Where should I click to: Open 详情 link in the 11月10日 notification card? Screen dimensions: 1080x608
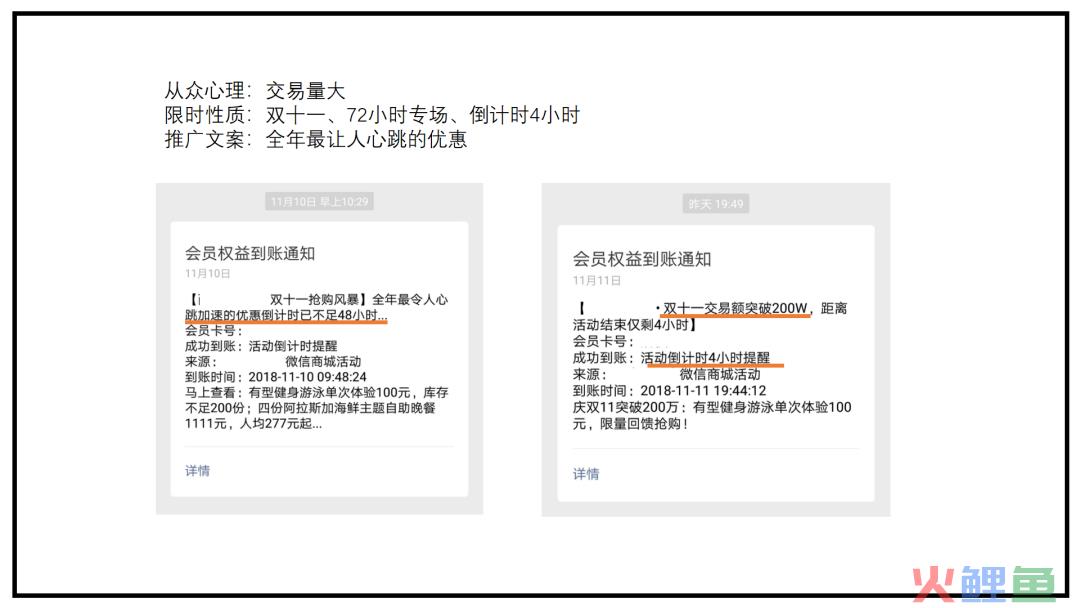[197, 471]
